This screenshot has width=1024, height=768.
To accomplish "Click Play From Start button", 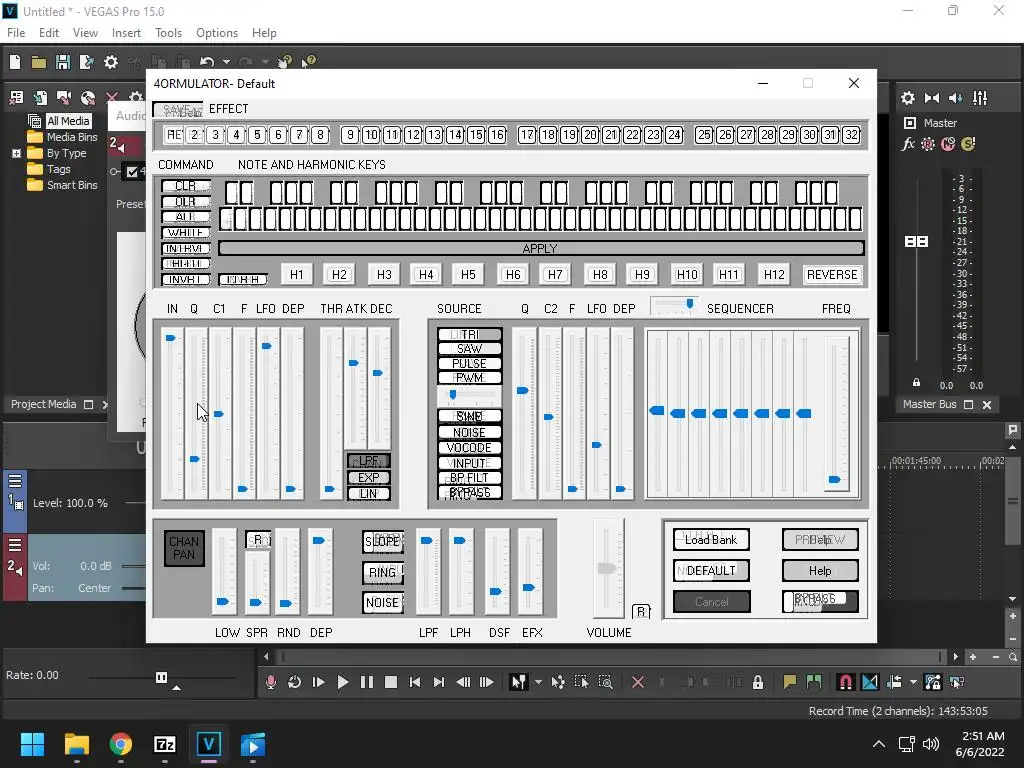I will coord(318,682).
